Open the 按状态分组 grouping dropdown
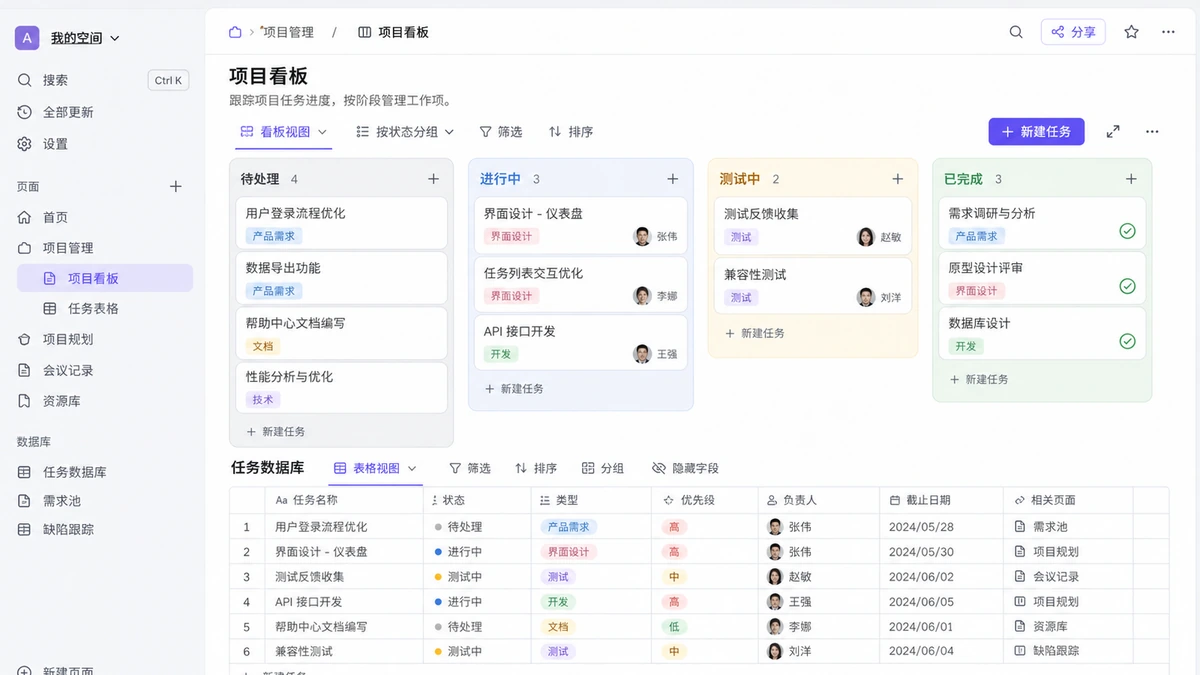 405,132
